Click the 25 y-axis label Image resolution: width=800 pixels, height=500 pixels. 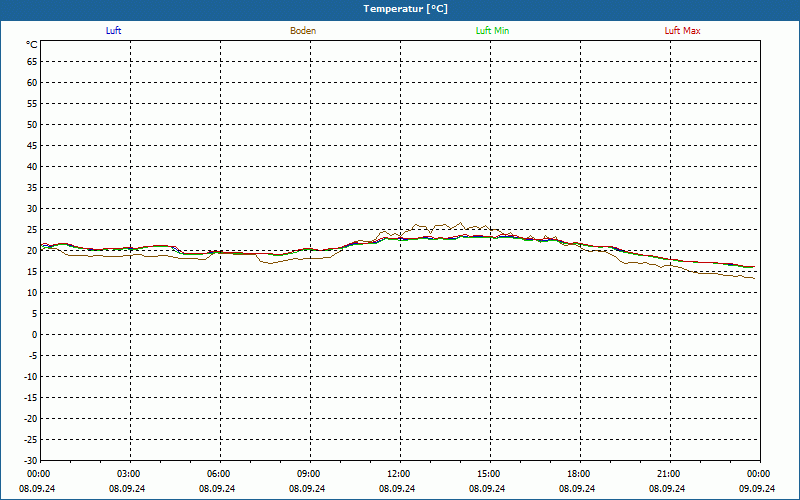point(32,230)
